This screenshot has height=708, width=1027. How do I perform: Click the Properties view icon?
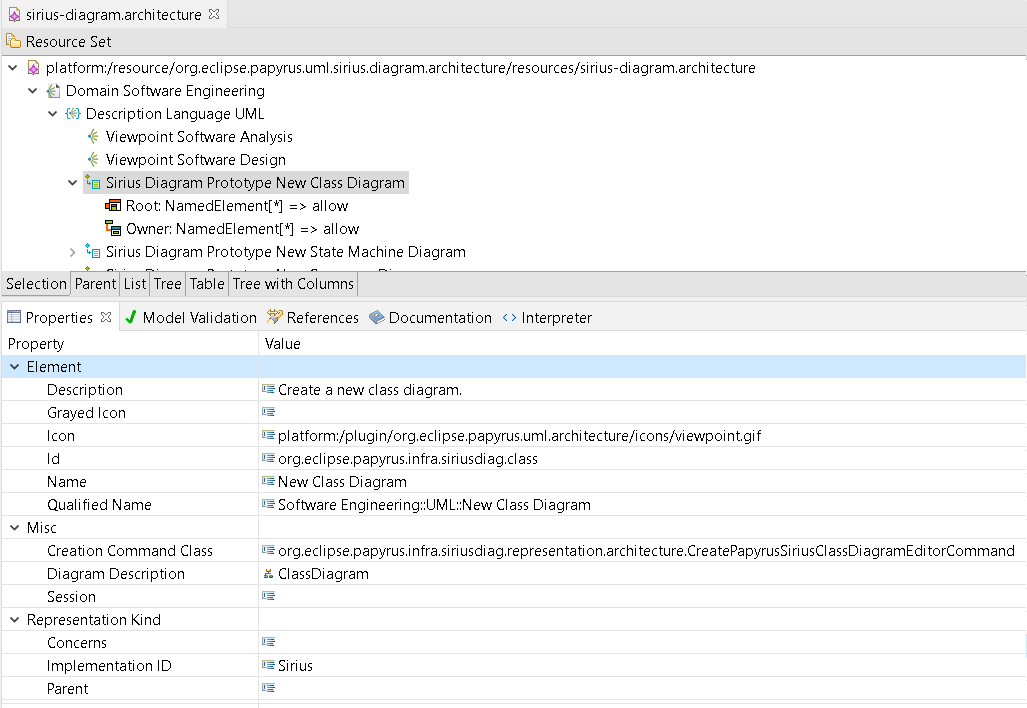(14, 318)
